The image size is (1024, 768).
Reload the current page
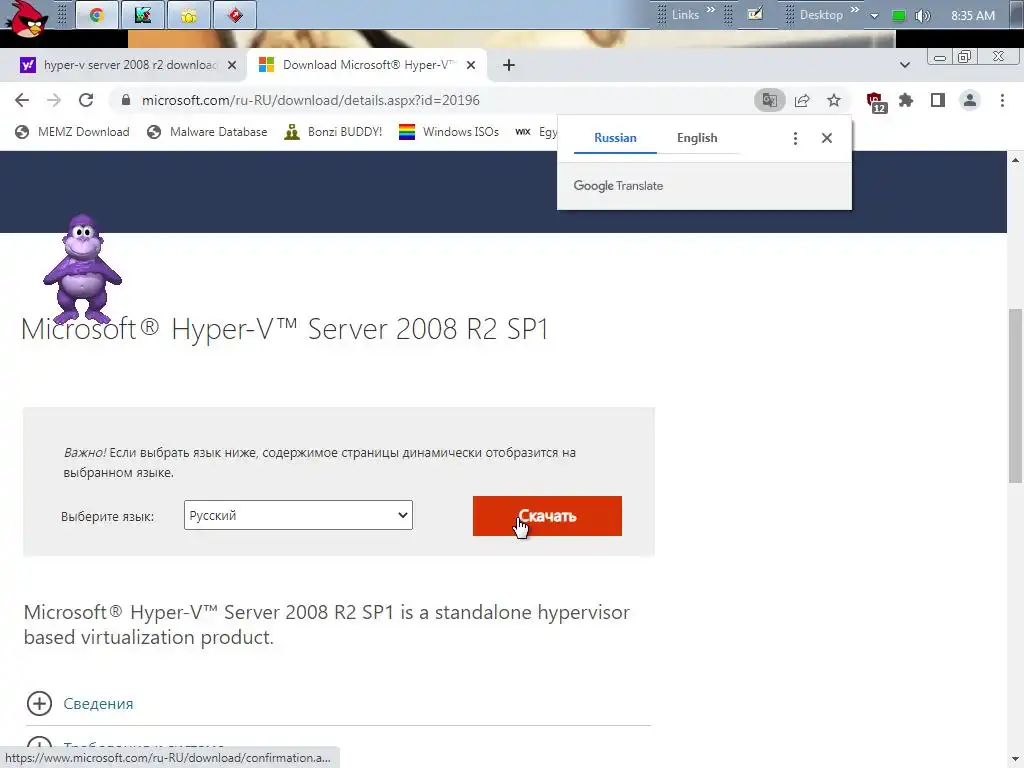[86, 100]
